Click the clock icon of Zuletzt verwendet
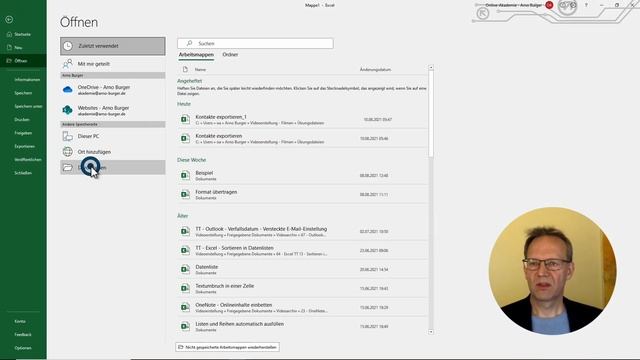640x360 pixels. coord(68,46)
